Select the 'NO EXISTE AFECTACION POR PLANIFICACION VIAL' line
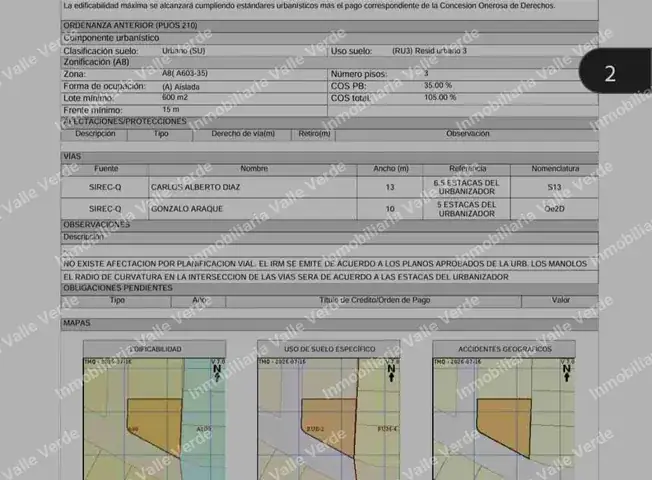The width and height of the screenshot is (652, 480). pyautogui.click(x=325, y=264)
